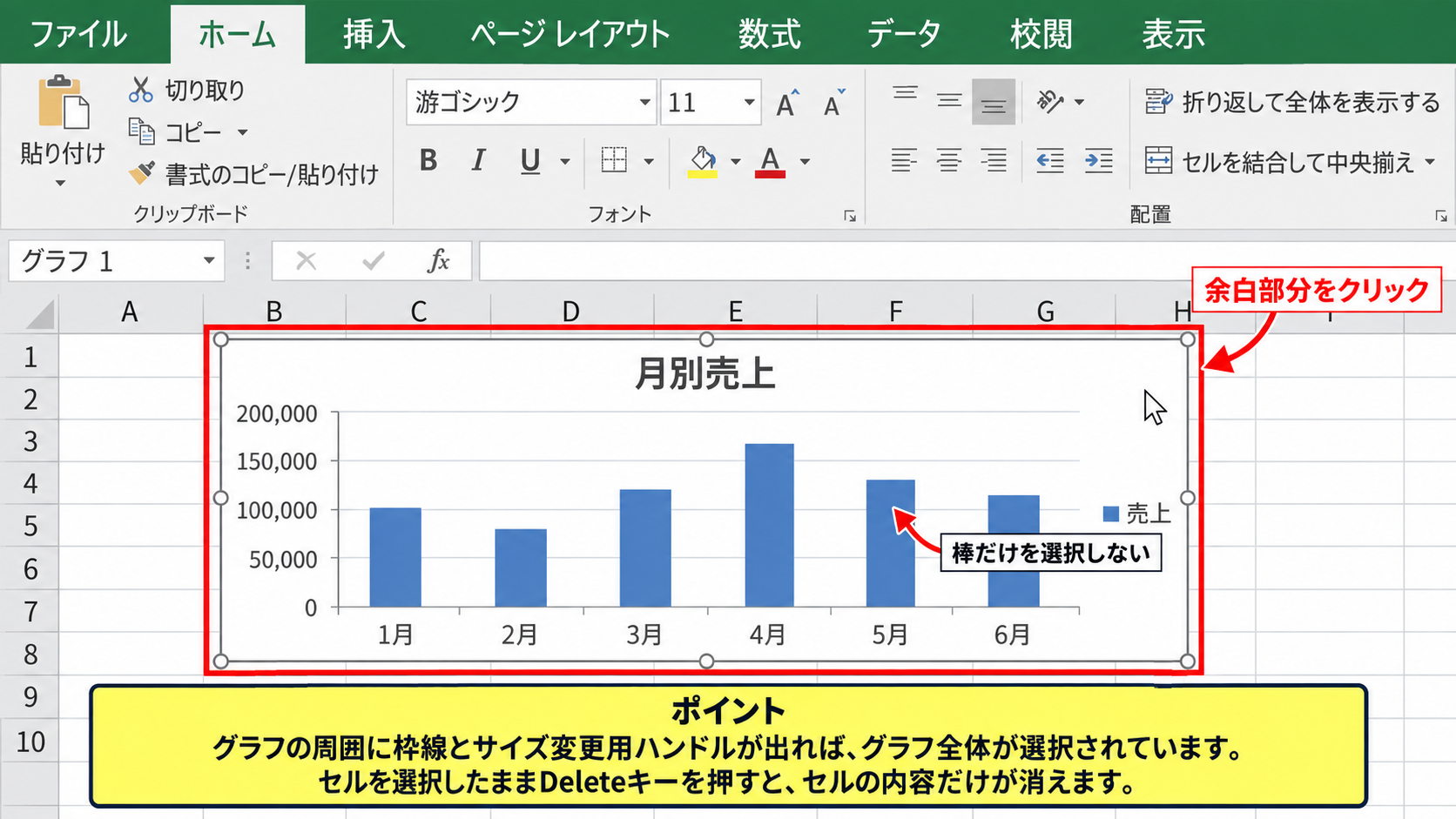Select the Format Painter (書式のコピー/貼り付け) brush
This screenshot has height=819, width=1456.
[x=141, y=173]
